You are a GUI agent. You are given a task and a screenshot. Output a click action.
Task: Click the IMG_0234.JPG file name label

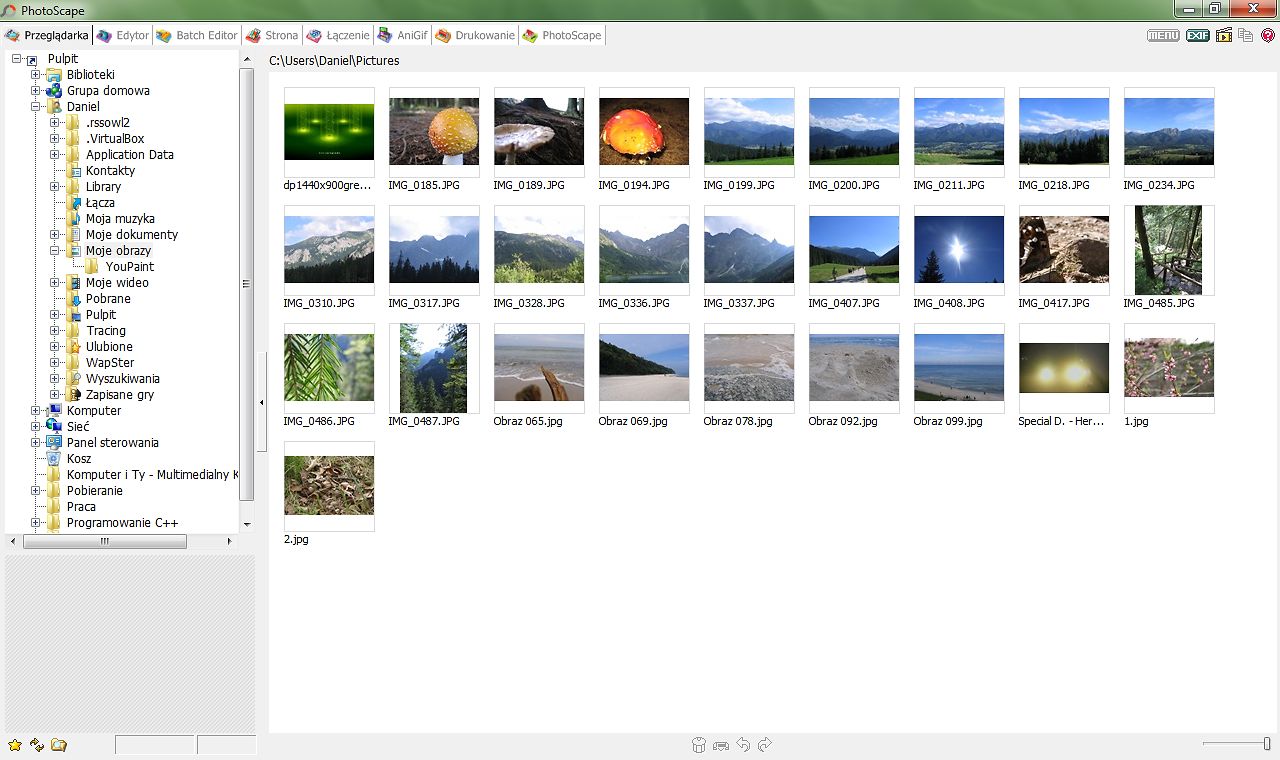coord(1159,185)
